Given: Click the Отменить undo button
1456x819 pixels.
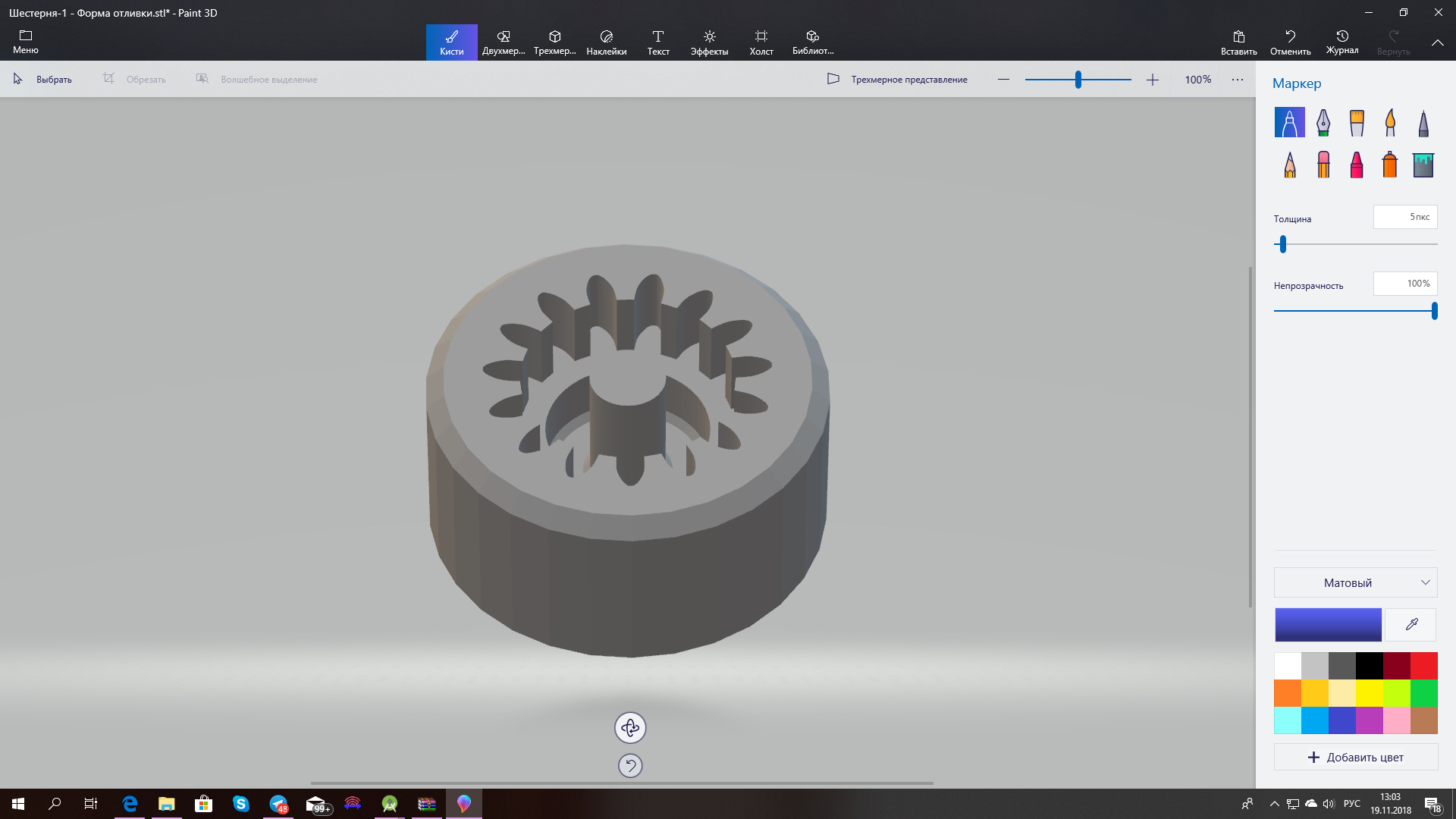Looking at the screenshot, I should point(1290,42).
